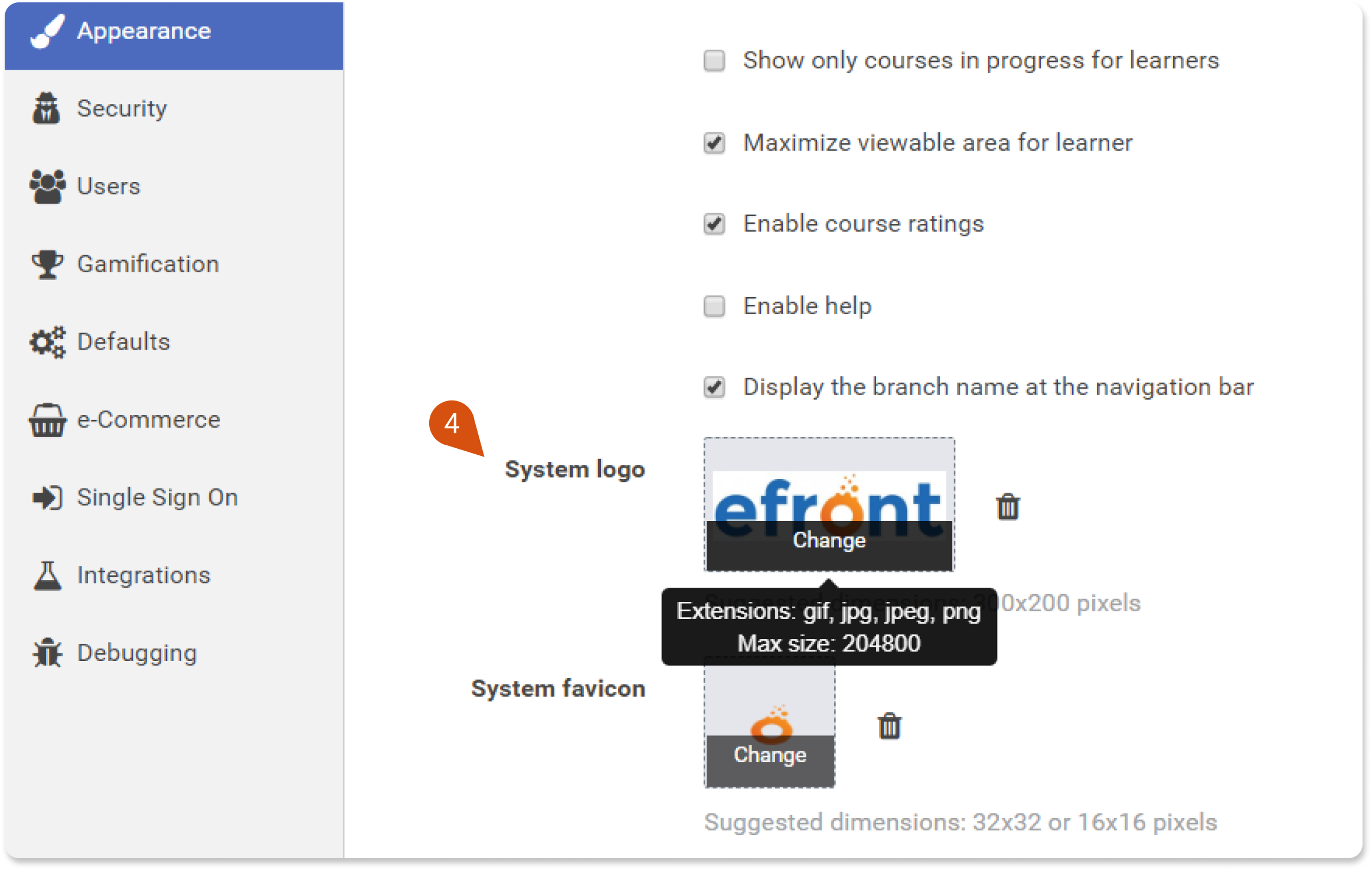The width and height of the screenshot is (1372, 870).
Task: Click the Debugging bug icon
Action: click(x=47, y=653)
